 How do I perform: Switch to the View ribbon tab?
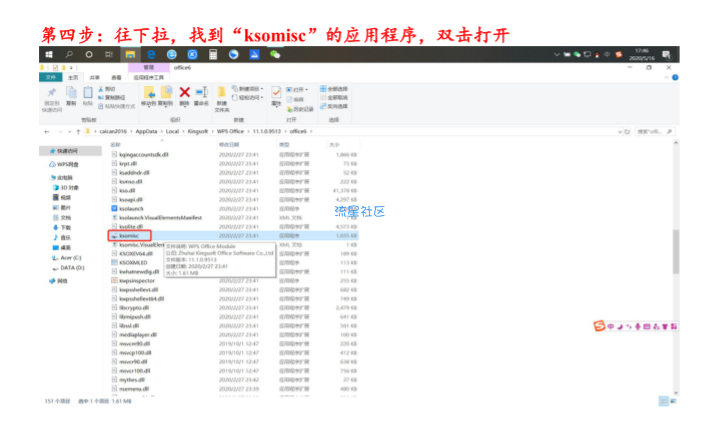point(116,78)
